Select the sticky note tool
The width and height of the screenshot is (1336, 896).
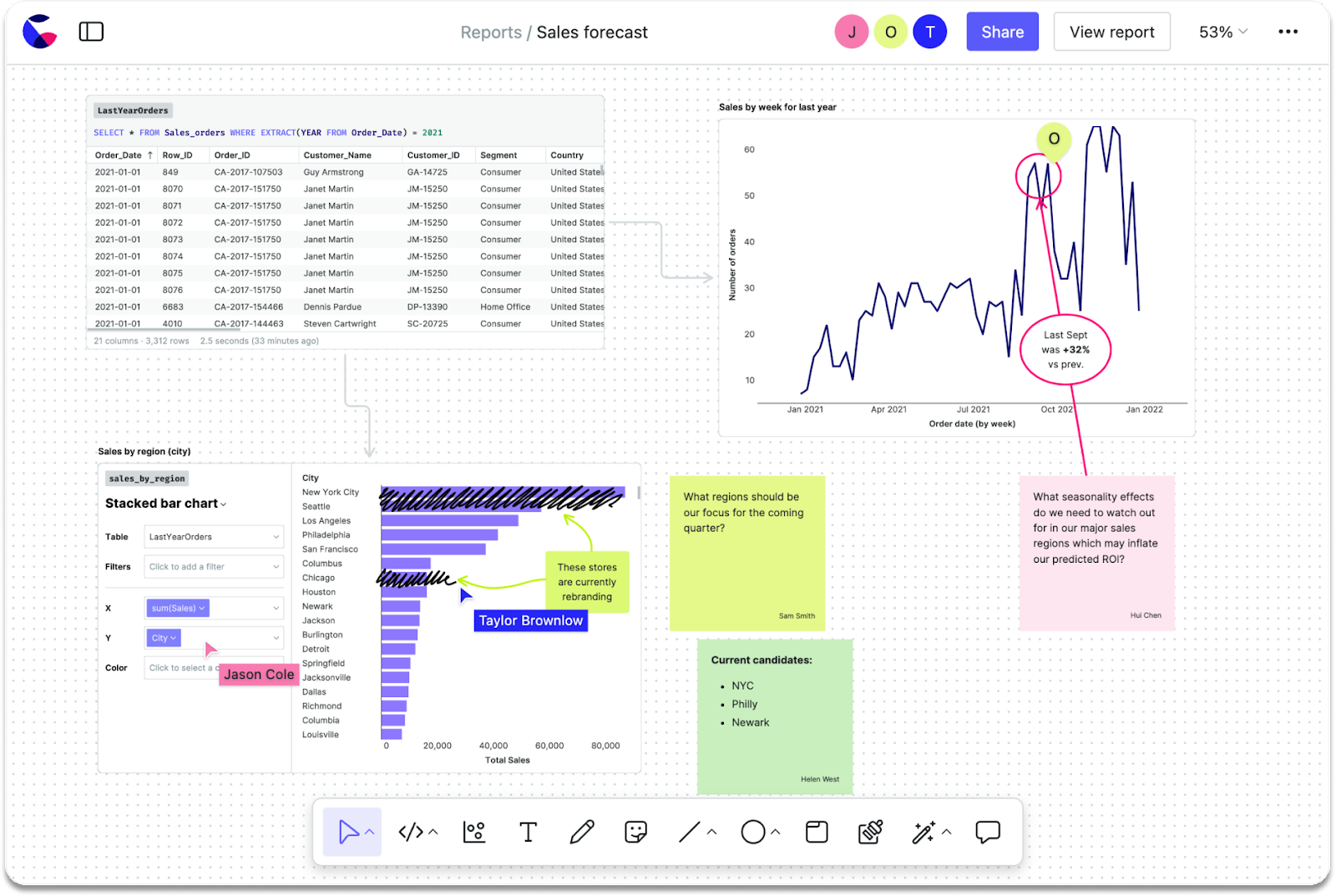(x=635, y=832)
